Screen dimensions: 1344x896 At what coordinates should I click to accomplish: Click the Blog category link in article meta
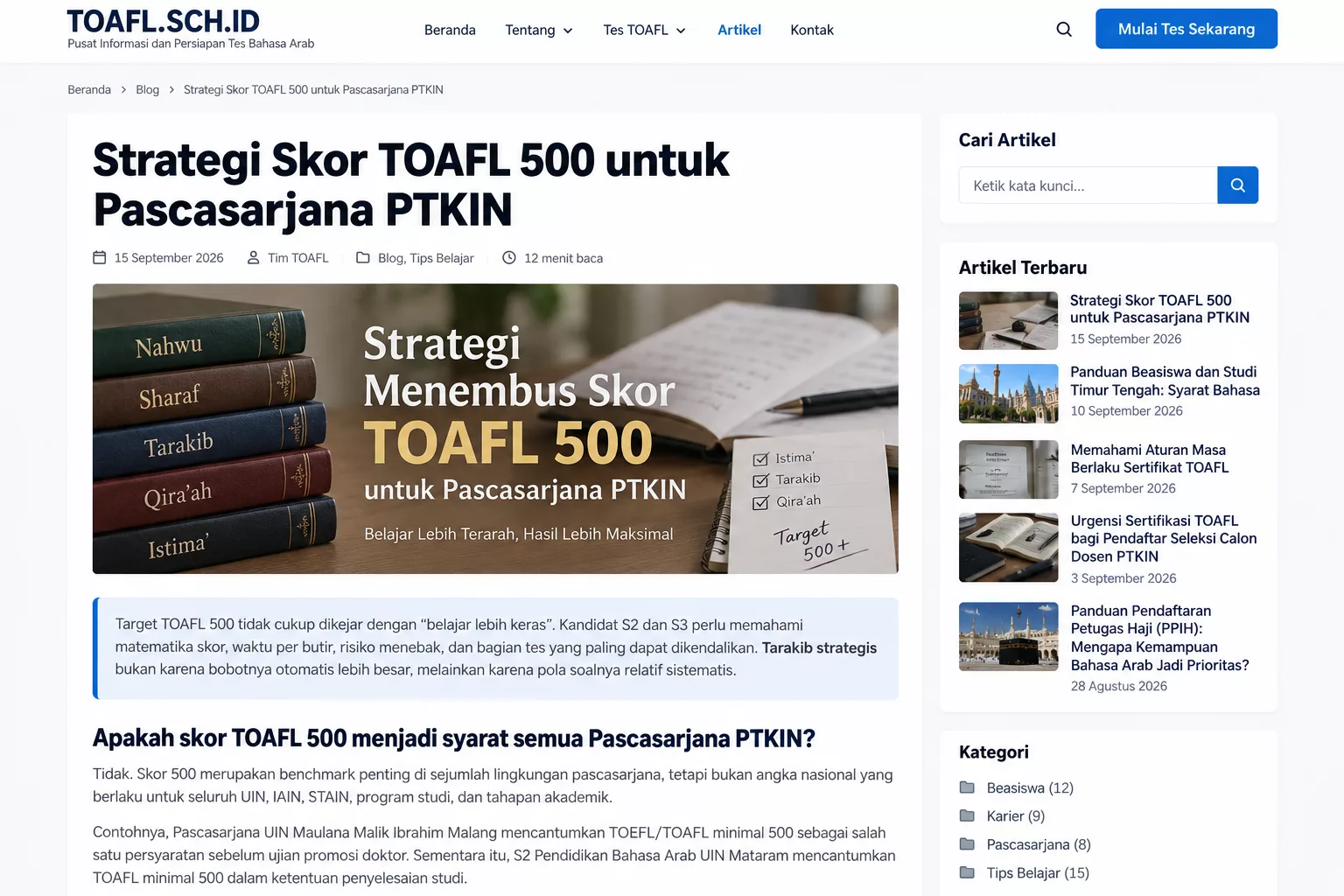(x=390, y=258)
